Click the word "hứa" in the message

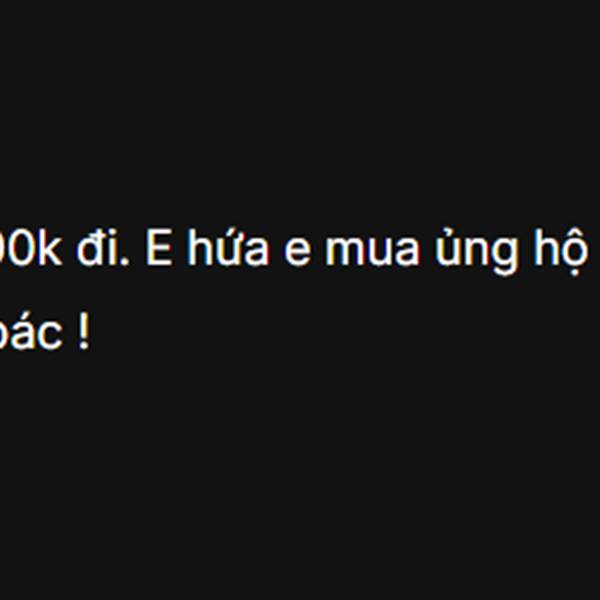(228, 249)
